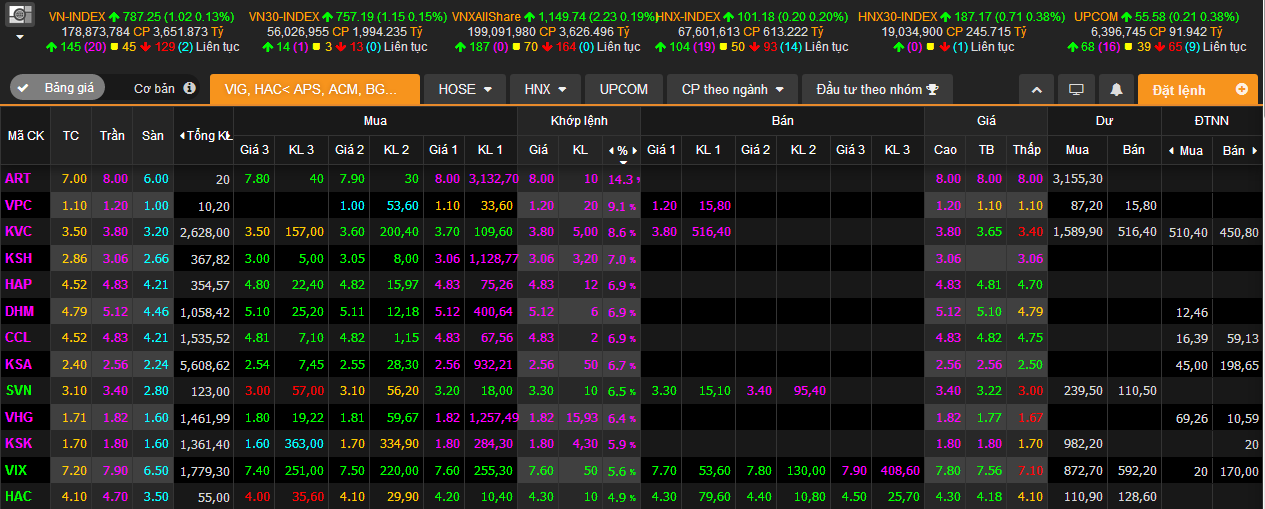Open info icon beside Cơ bản

(x=190, y=88)
